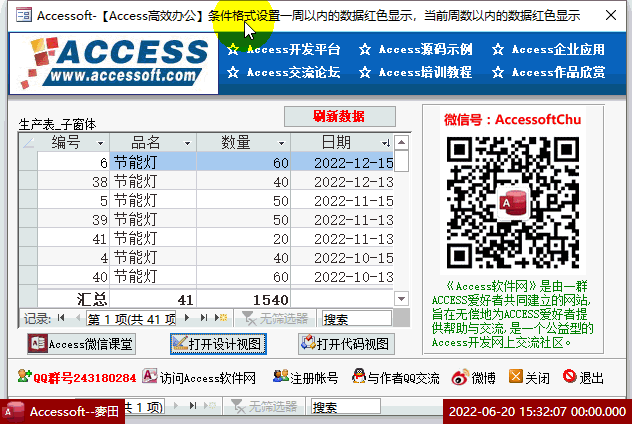Go to the last record in subform navigator
This screenshot has width=632, height=424.
(204, 318)
